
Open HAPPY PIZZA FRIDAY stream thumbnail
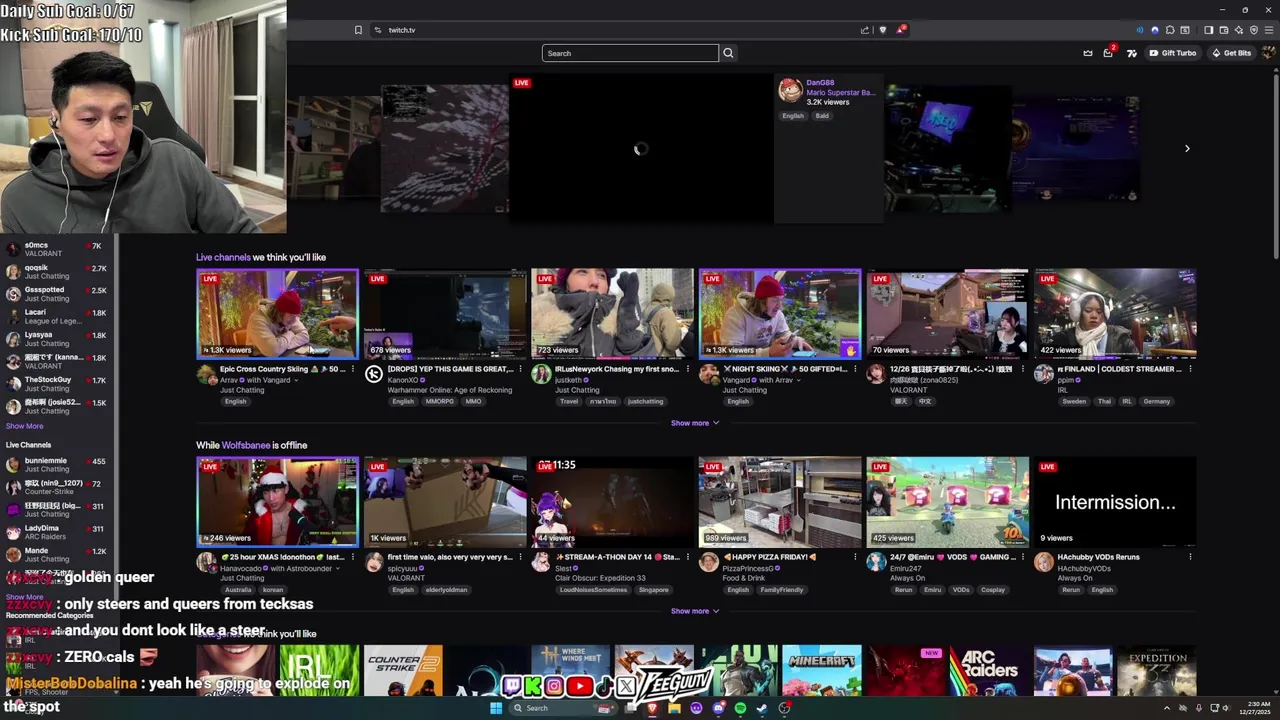[x=780, y=502]
